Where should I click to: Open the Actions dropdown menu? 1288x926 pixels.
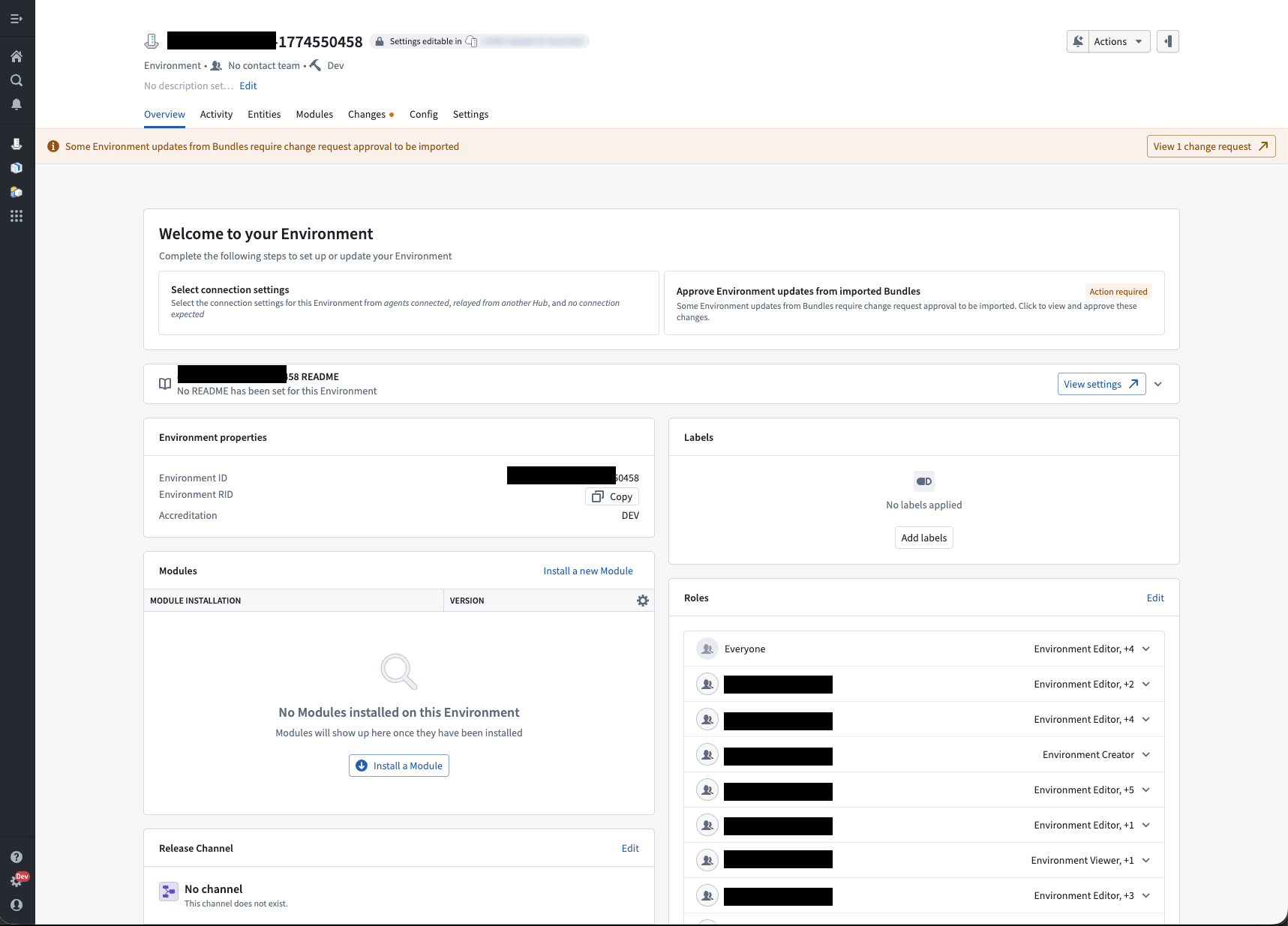[x=1118, y=41]
